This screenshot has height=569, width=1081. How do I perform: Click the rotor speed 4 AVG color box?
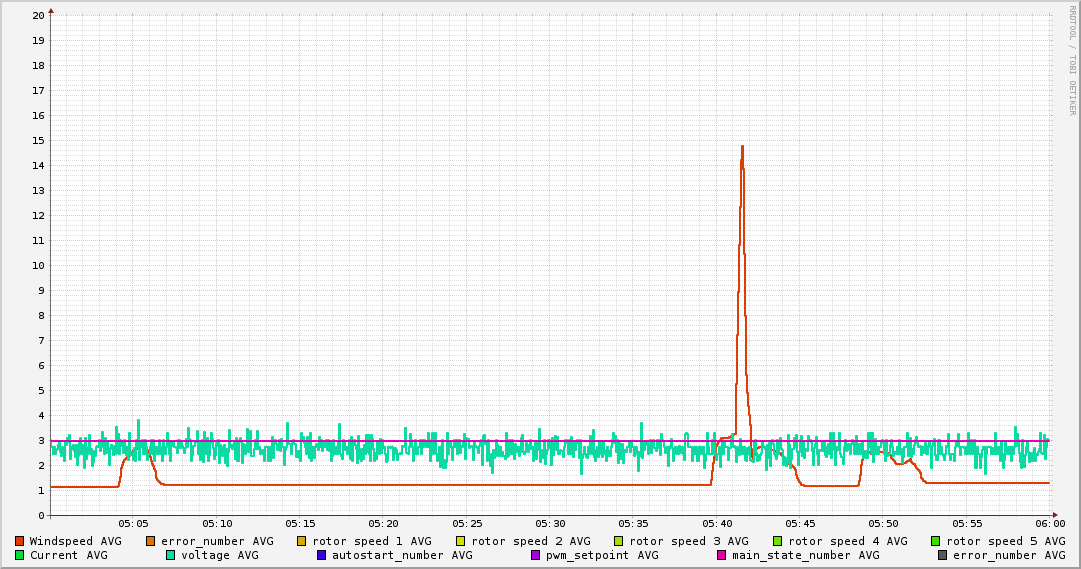778,541
